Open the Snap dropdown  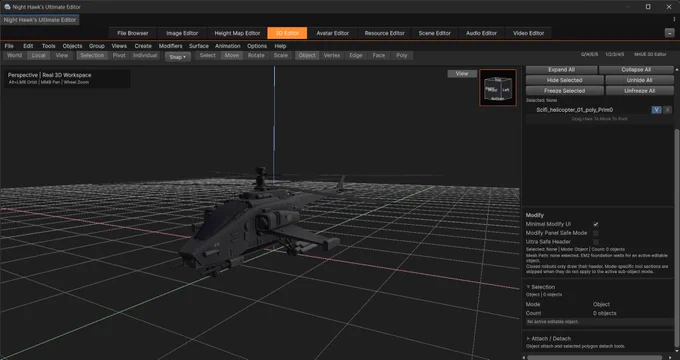(178, 57)
